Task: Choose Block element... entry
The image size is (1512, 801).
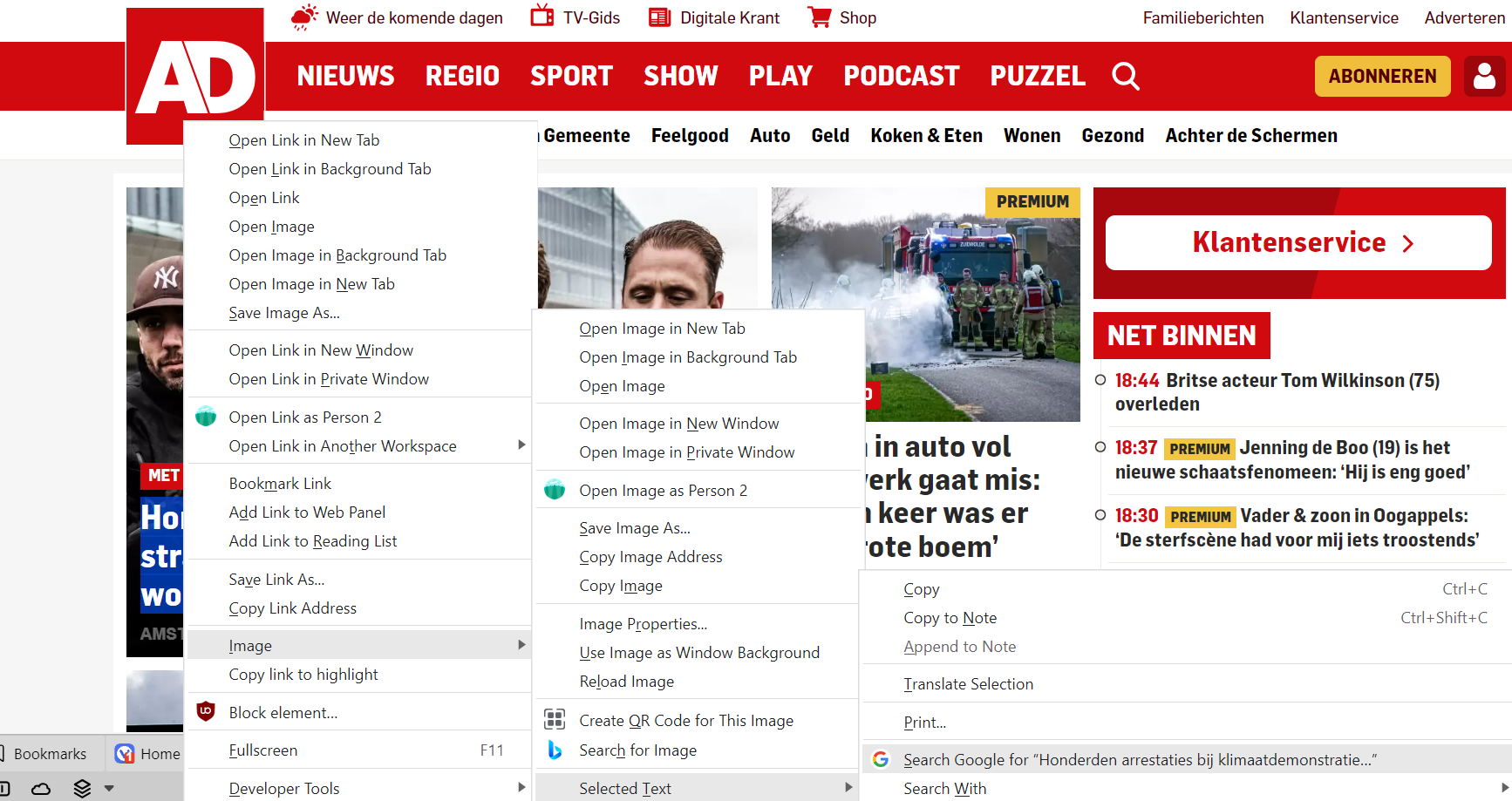Action: click(x=359, y=712)
